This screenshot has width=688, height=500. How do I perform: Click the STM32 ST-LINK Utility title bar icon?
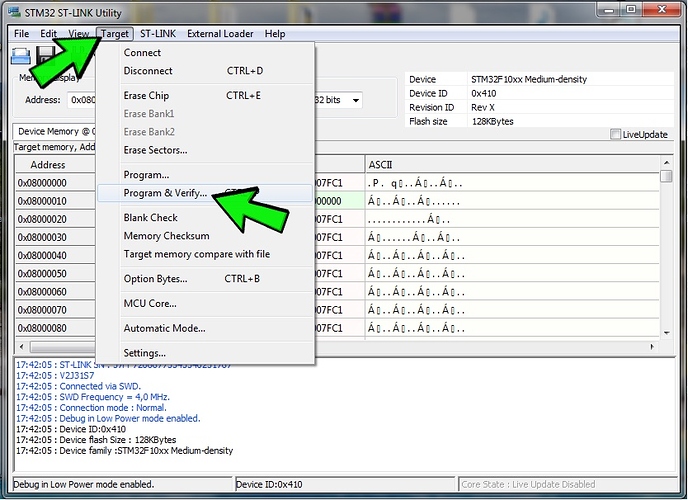[14, 12]
